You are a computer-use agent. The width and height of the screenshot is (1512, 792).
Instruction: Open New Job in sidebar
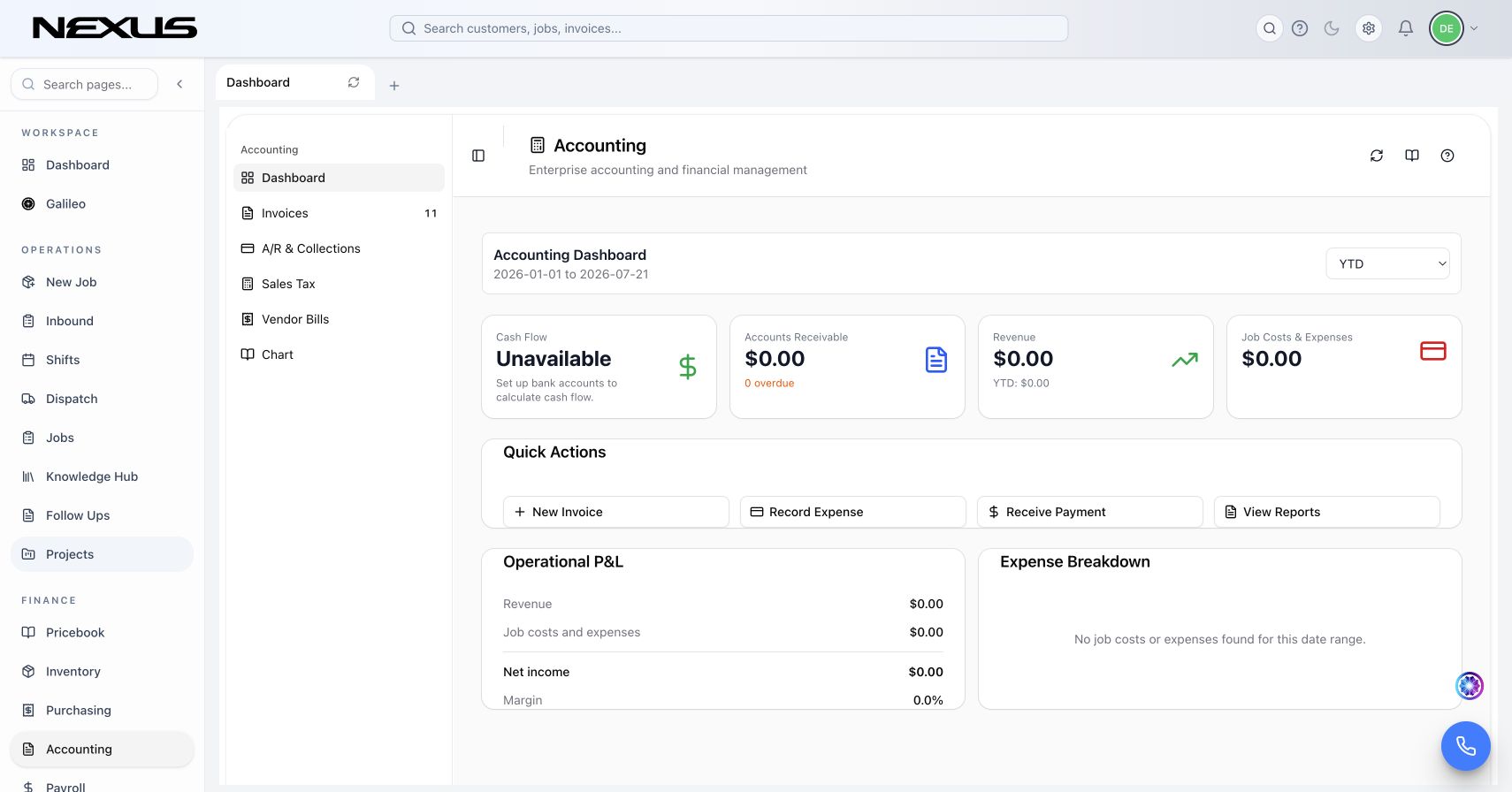[x=102, y=282]
